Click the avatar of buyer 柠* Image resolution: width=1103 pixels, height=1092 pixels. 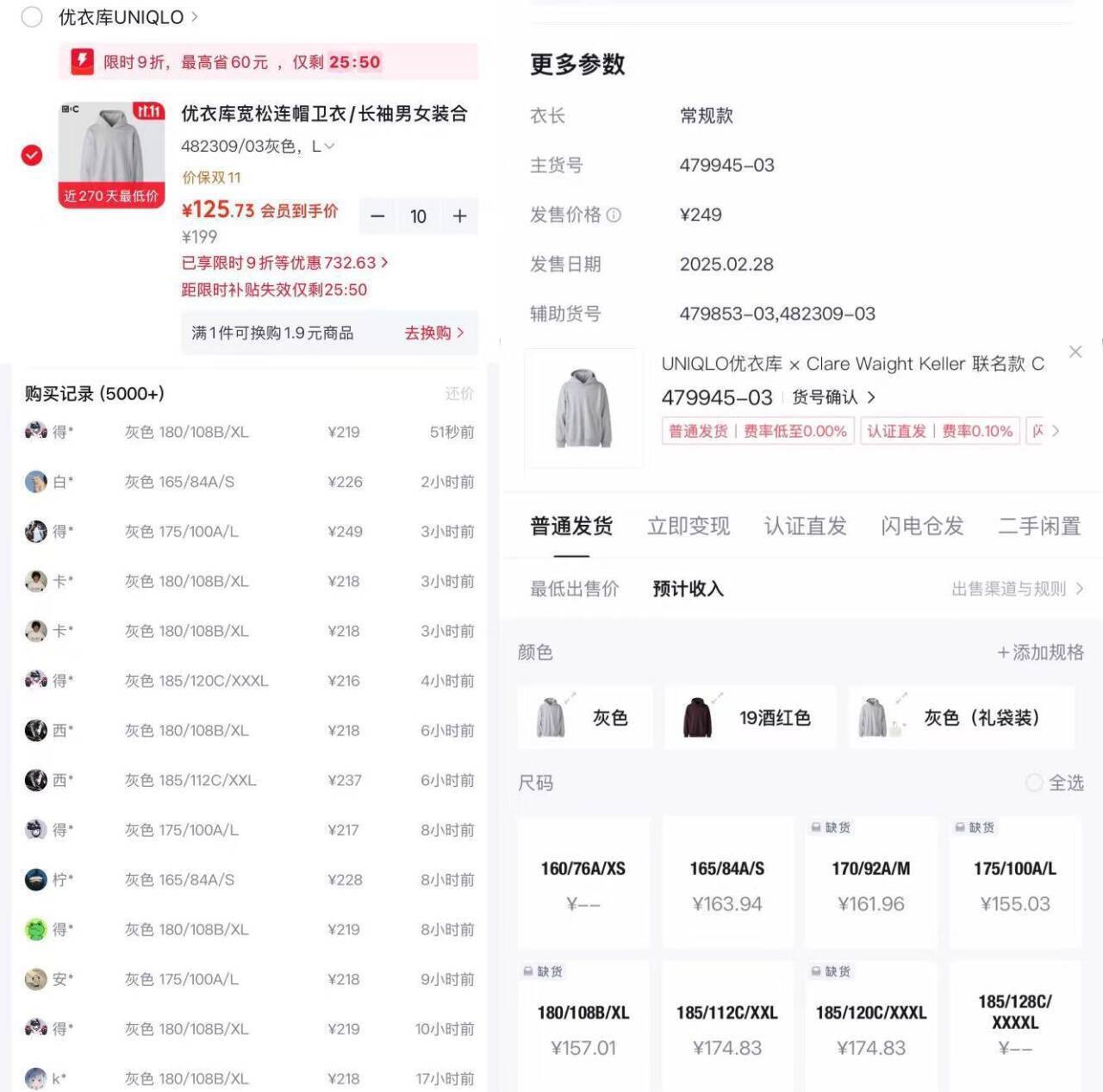pyautogui.click(x=35, y=879)
